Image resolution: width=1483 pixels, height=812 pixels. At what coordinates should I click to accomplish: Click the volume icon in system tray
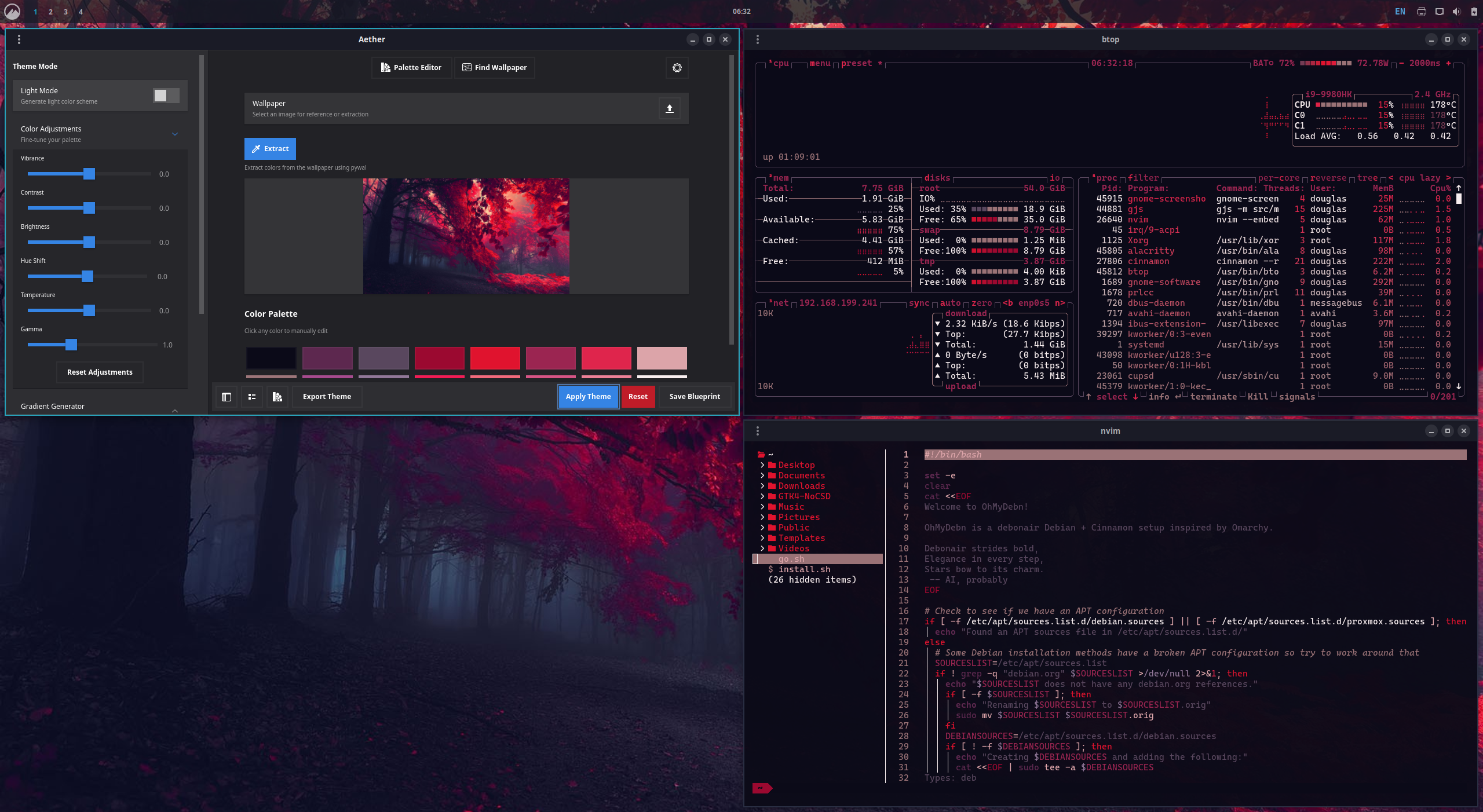click(1456, 12)
